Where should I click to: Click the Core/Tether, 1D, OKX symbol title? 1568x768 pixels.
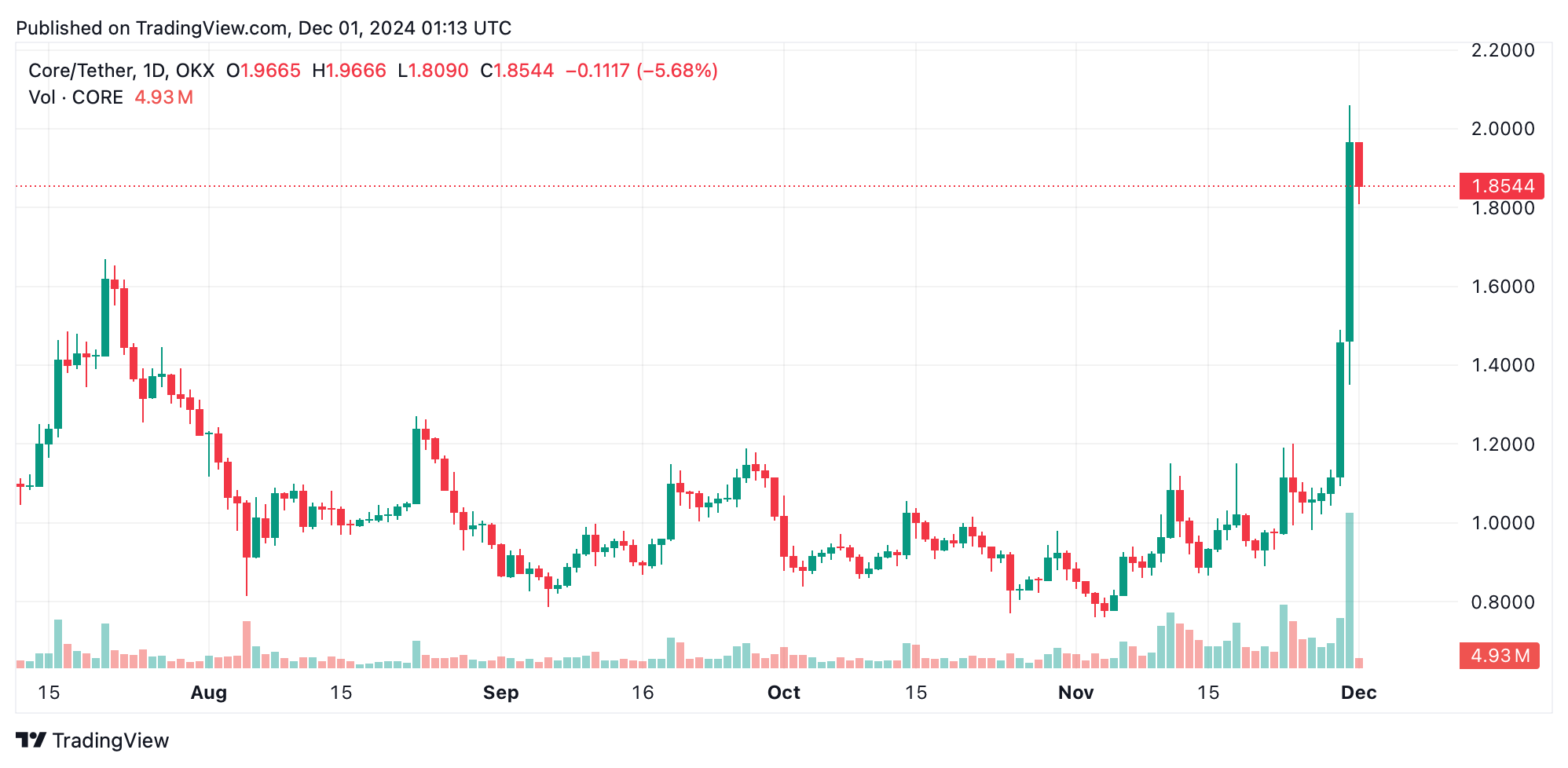(121, 71)
